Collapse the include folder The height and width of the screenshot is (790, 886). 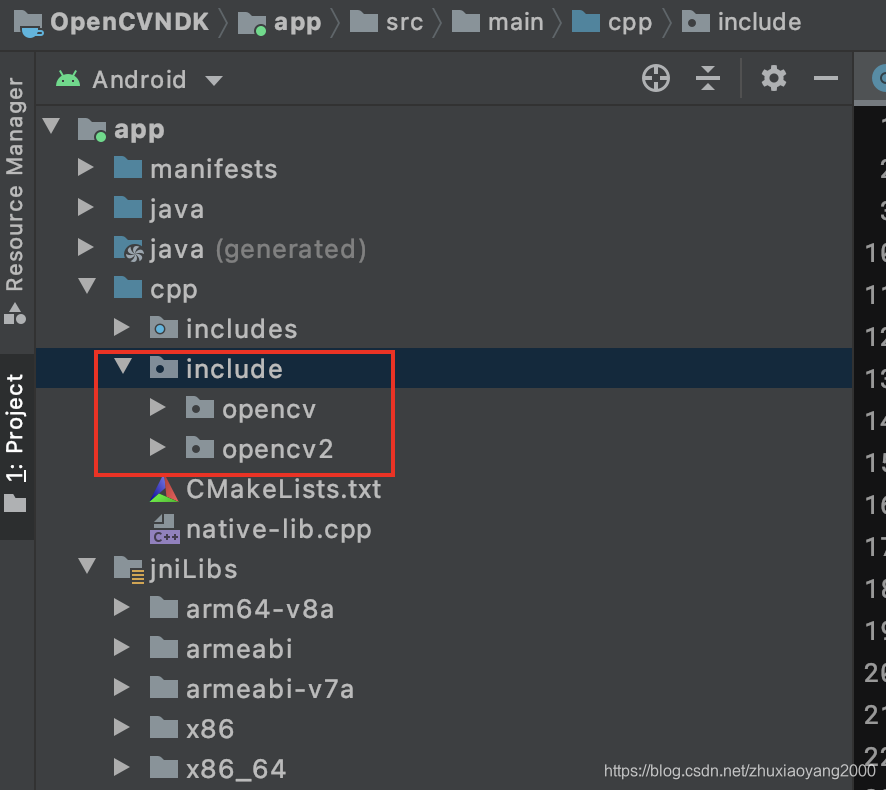click(123, 366)
